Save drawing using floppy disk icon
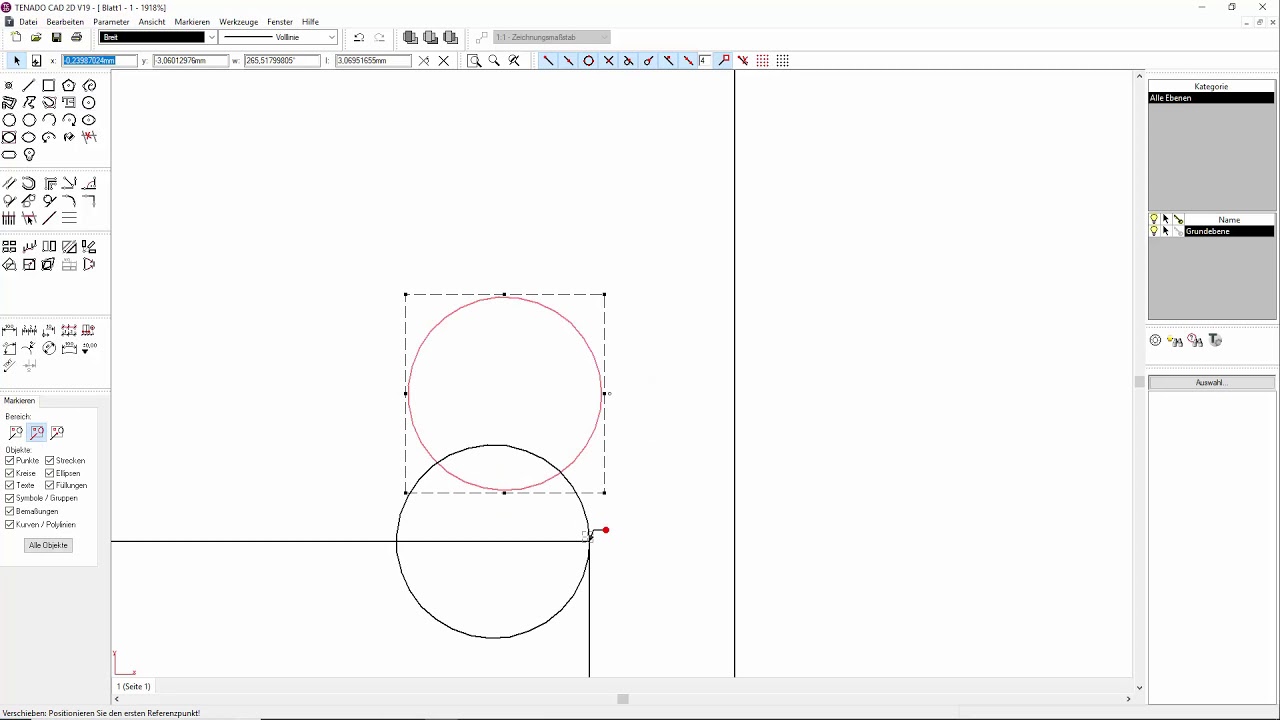 pyautogui.click(x=56, y=37)
